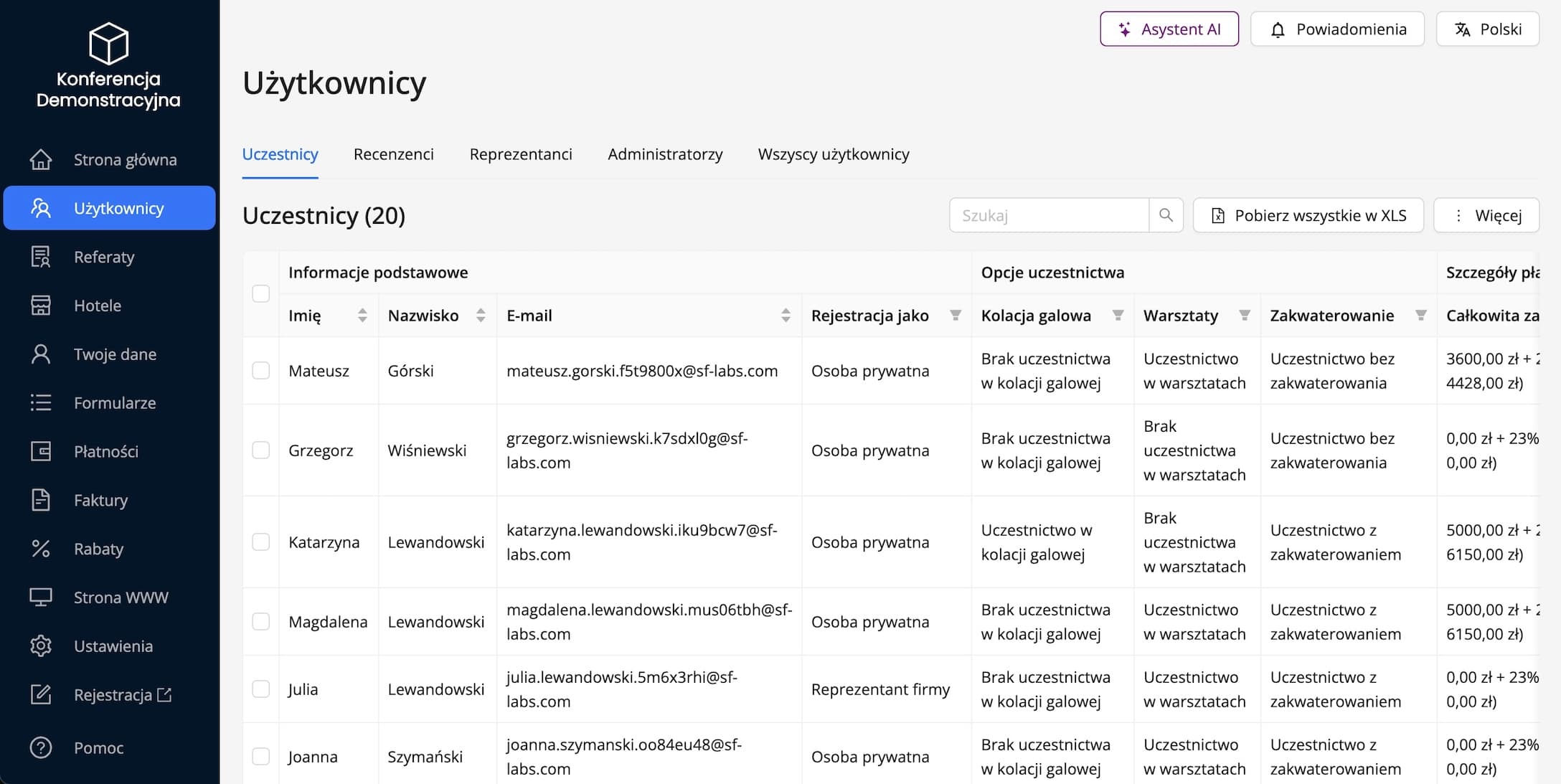Click the search magnifier icon
The width and height of the screenshot is (1561, 784).
point(1166,215)
